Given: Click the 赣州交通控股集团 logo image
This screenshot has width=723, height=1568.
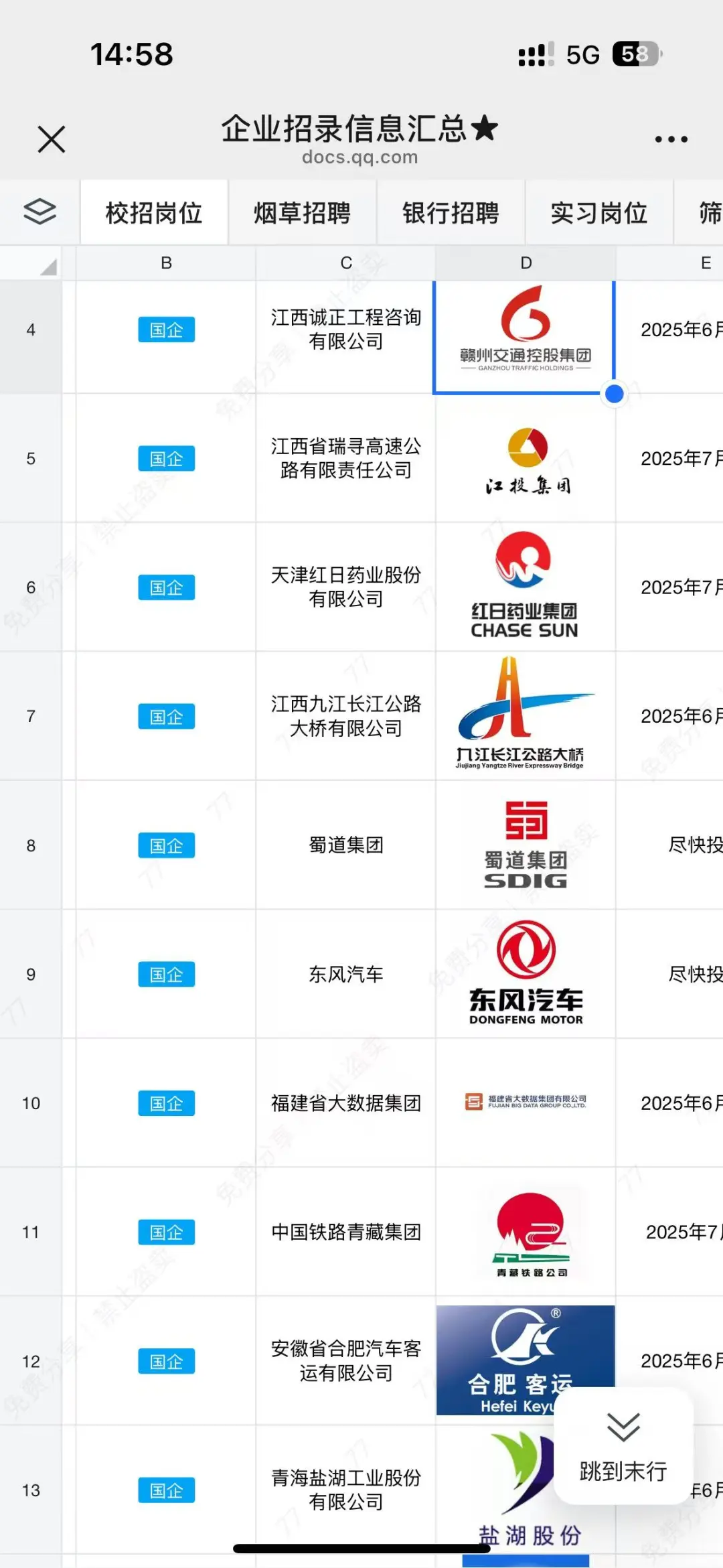Looking at the screenshot, I should coord(526,329).
